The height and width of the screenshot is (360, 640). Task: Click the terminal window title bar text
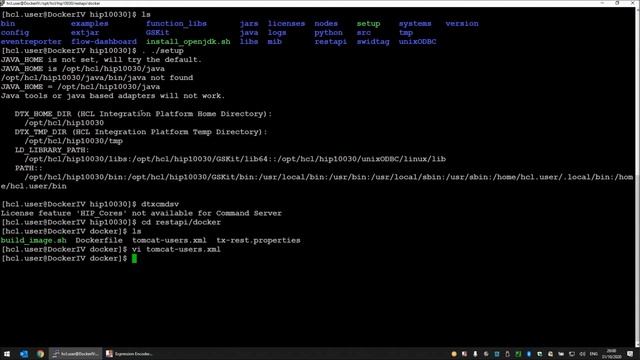tap(53, 3)
